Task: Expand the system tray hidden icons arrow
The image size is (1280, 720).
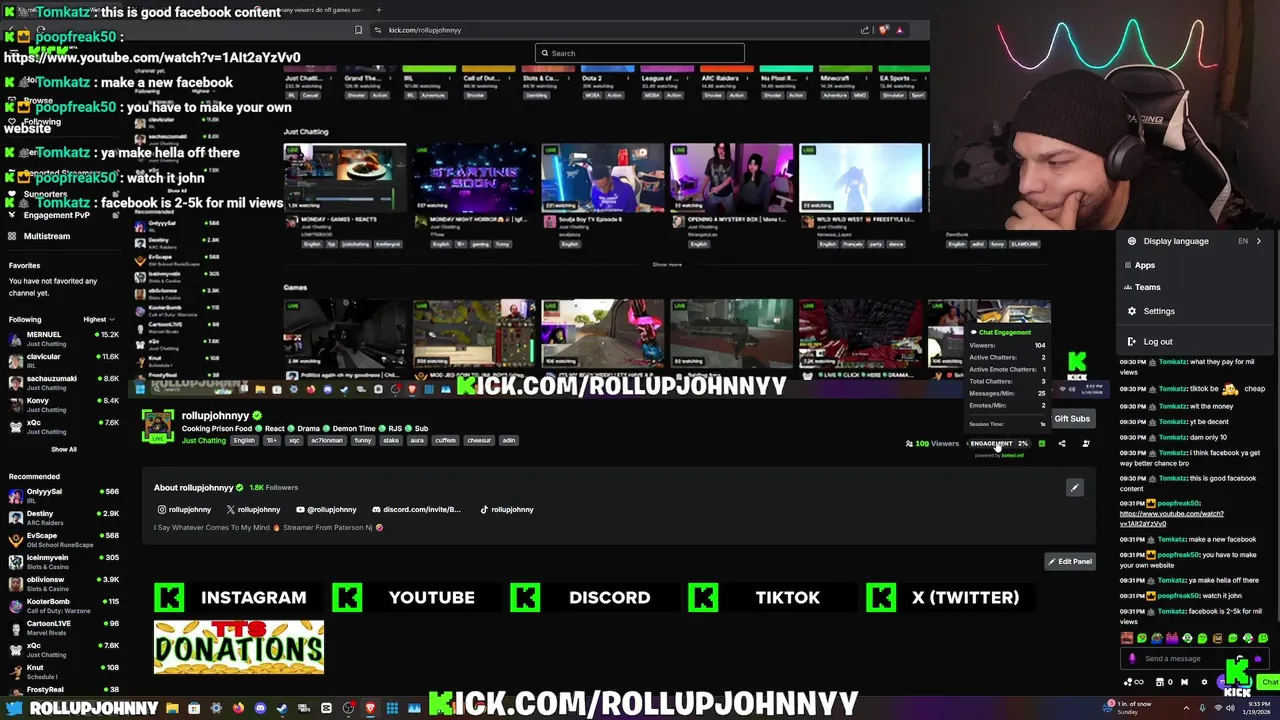Action: (1187, 708)
